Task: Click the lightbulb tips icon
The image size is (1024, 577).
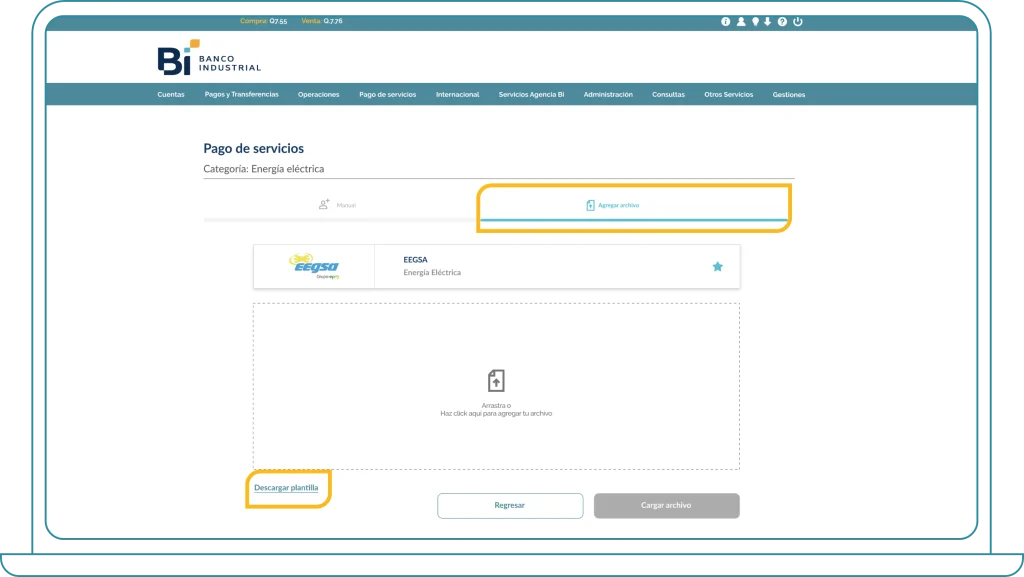Action: (755, 21)
